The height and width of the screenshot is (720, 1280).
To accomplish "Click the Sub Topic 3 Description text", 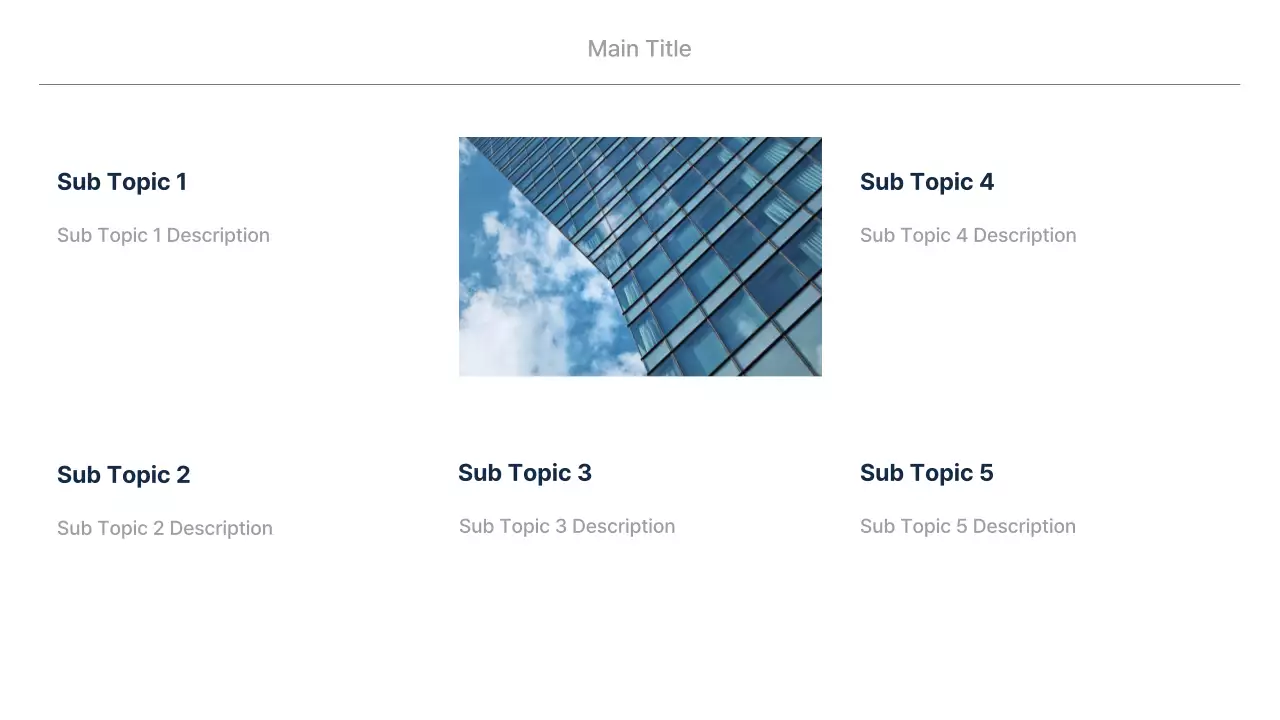I will (567, 526).
